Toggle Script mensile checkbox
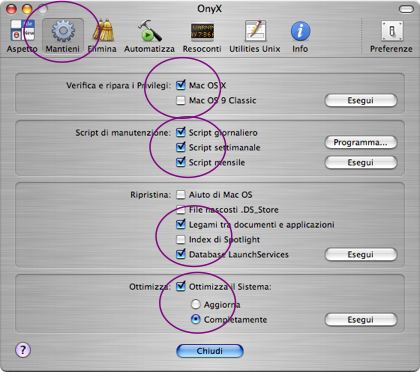Viewport: 420px width, 372px height. pos(181,162)
